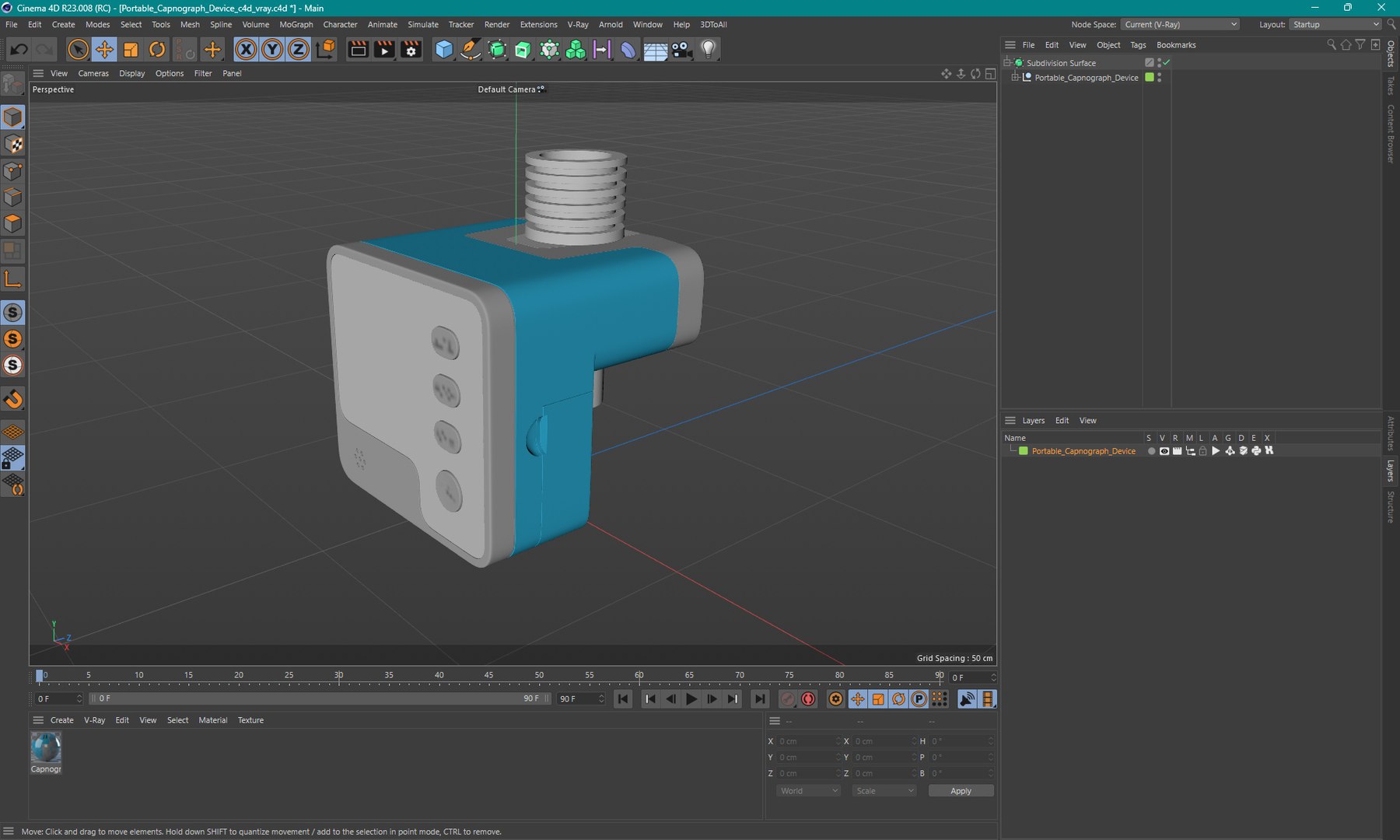Toggle layer render clapper icon
This screenshot has height=840, width=1400.
pyautogui.click(x=1178, y=451)
